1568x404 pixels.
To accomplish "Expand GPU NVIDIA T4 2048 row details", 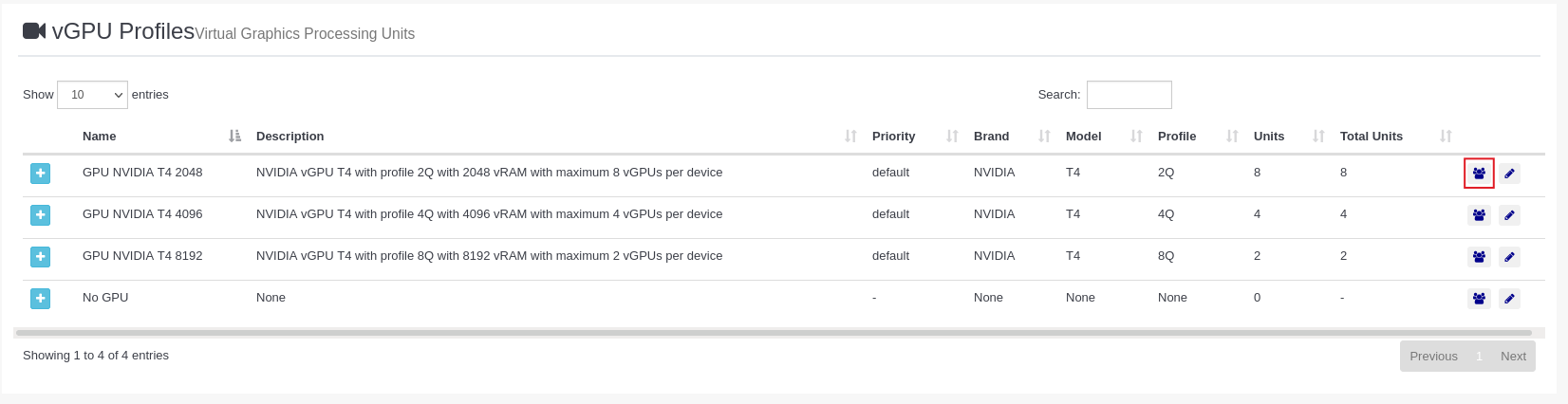I will click(40, 174).
